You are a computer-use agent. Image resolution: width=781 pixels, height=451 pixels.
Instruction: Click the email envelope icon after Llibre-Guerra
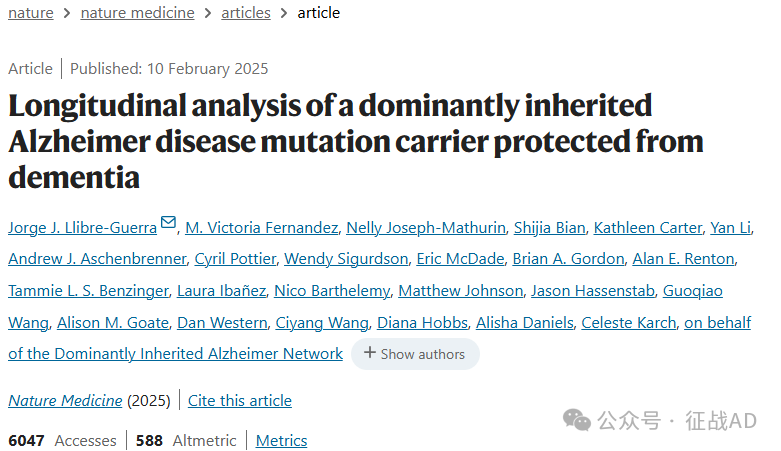168,222
